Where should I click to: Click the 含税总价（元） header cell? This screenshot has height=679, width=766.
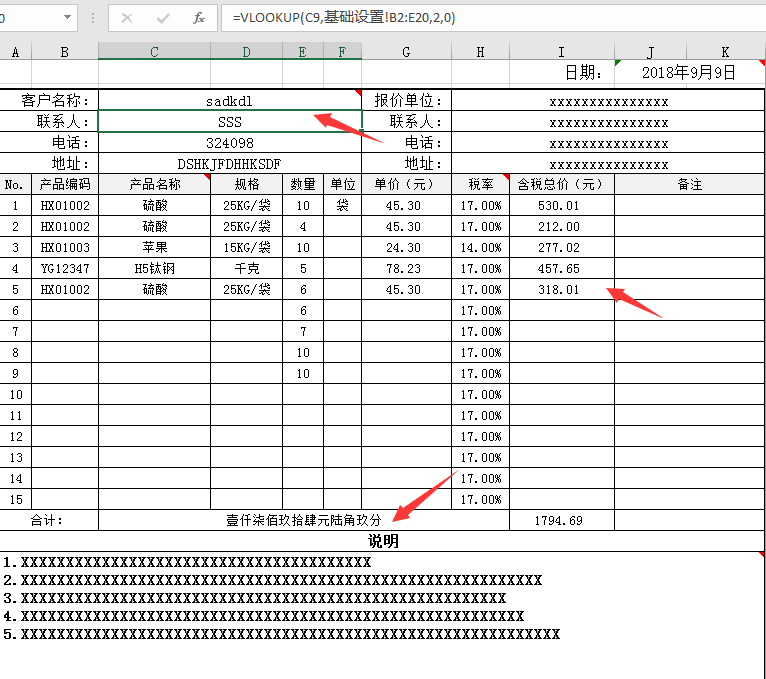click(562, 184)
